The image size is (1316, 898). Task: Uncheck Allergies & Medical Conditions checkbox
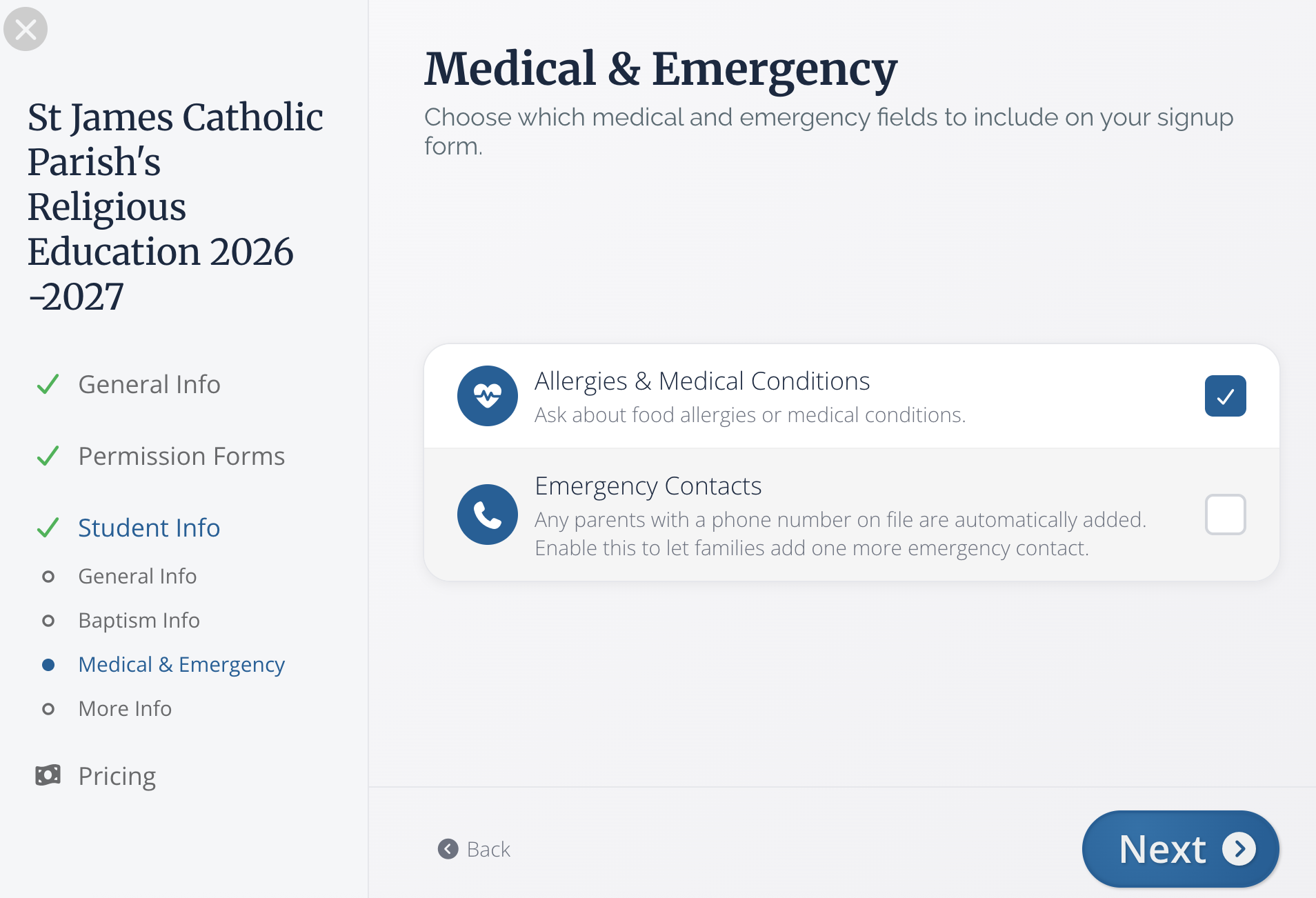click(1226, 396)
